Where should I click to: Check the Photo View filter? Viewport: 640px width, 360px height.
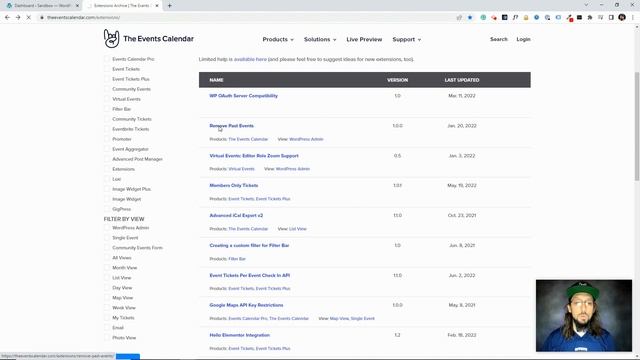coord(107,338)
